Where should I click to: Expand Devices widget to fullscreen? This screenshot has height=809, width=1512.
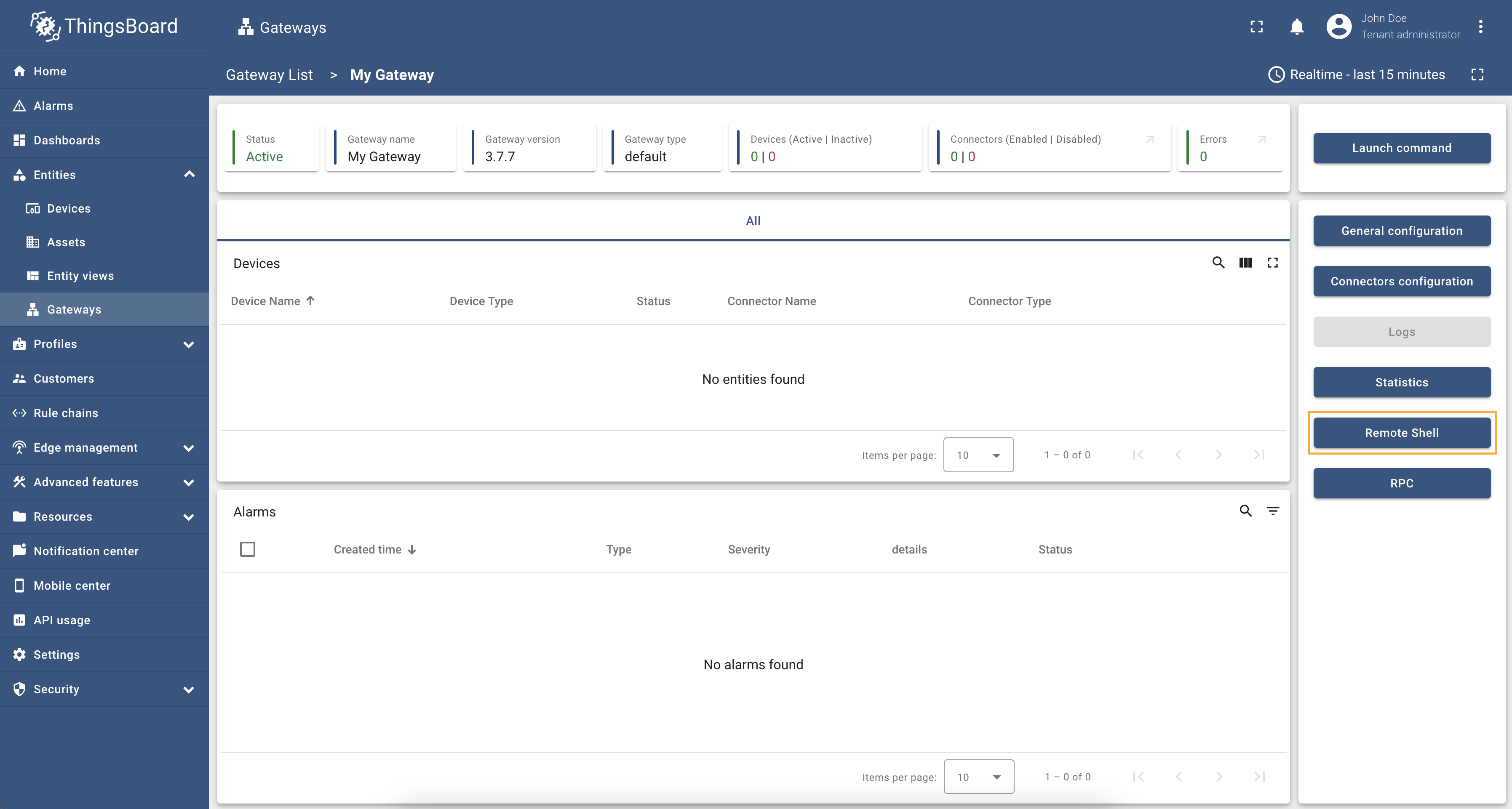click(1272, 263)
